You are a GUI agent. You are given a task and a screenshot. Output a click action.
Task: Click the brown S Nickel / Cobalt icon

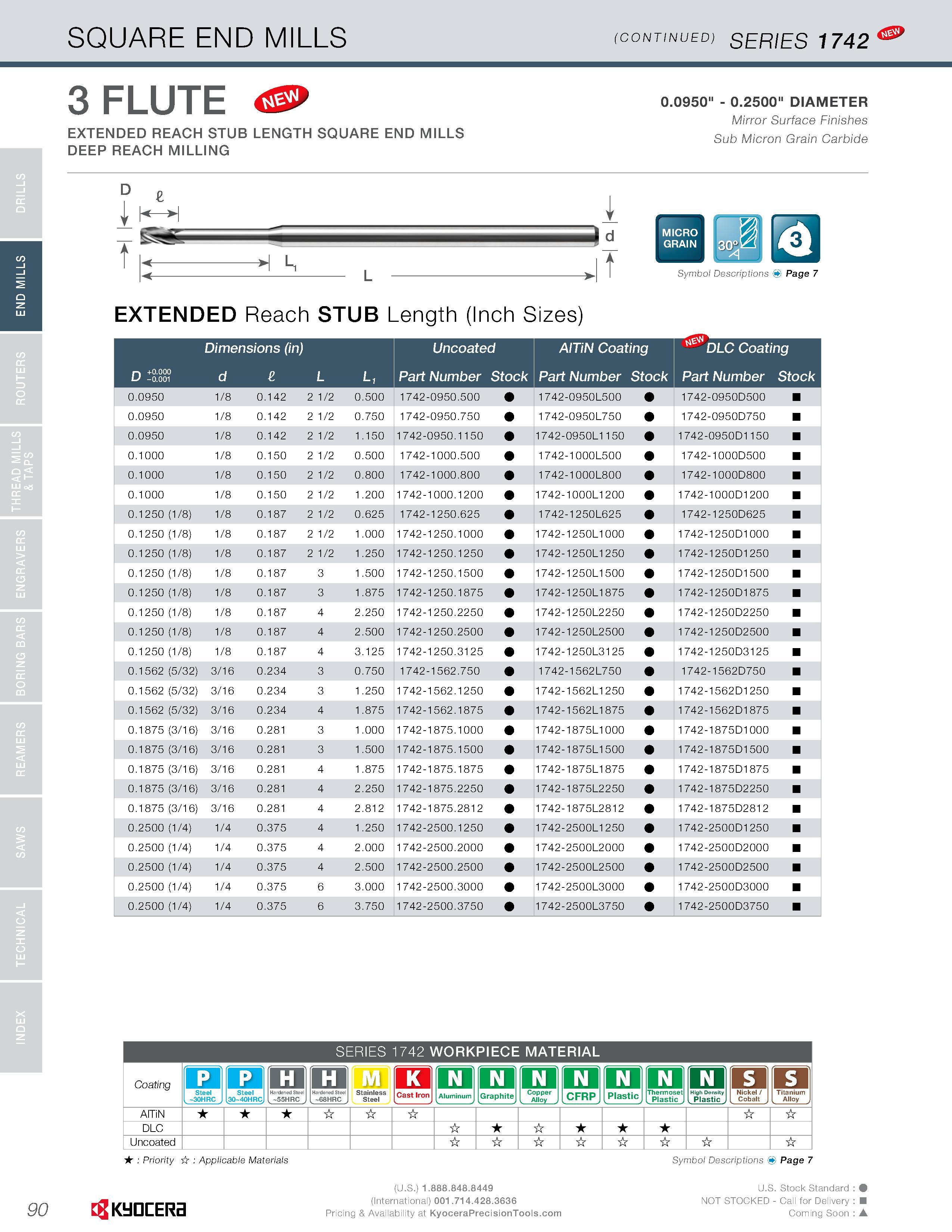[749, 1084]
